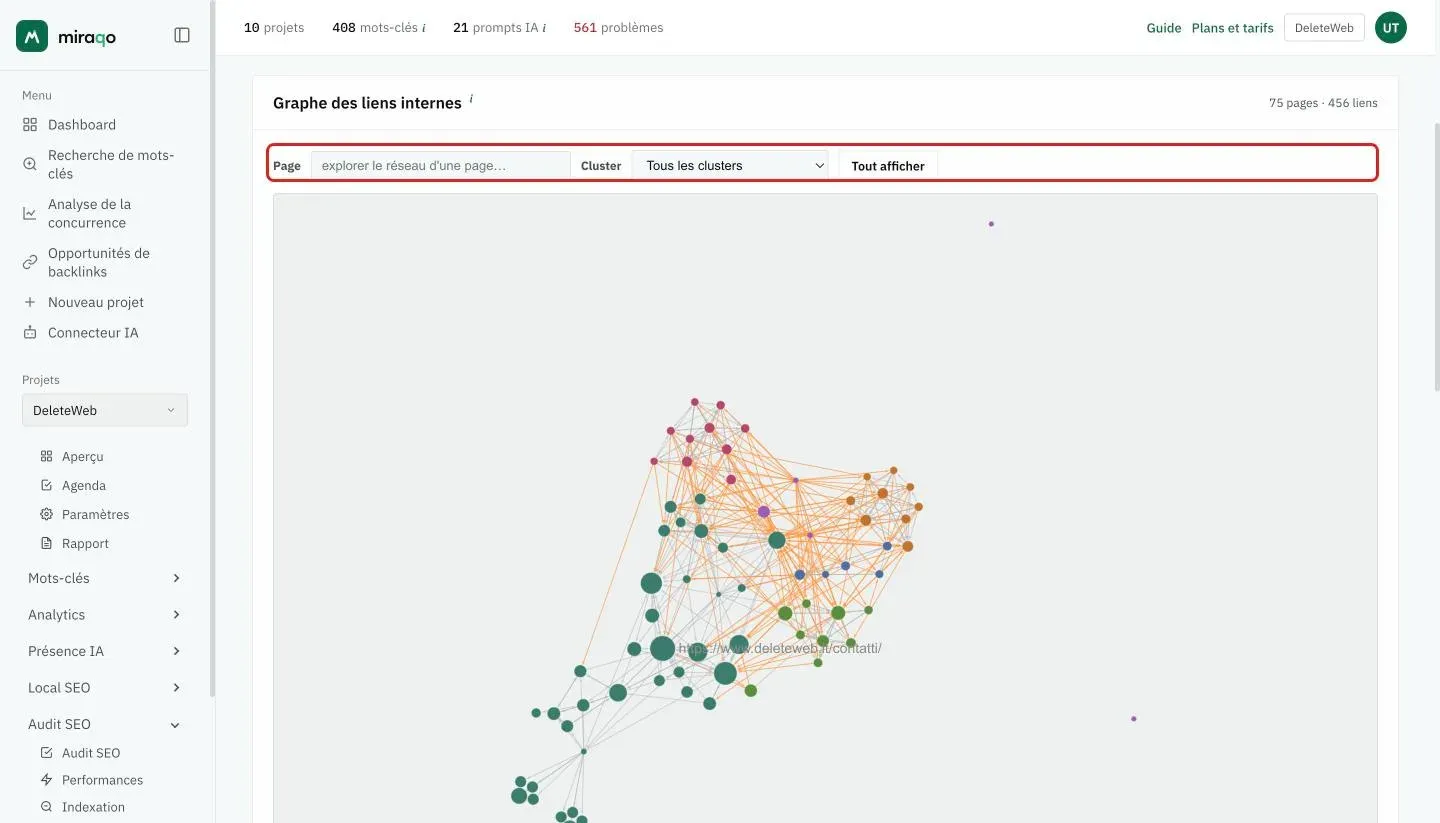This screenshot has height=823, width=1440.
Task: Click the Audit SEO checkbox icon
Action: click(46, 753)
